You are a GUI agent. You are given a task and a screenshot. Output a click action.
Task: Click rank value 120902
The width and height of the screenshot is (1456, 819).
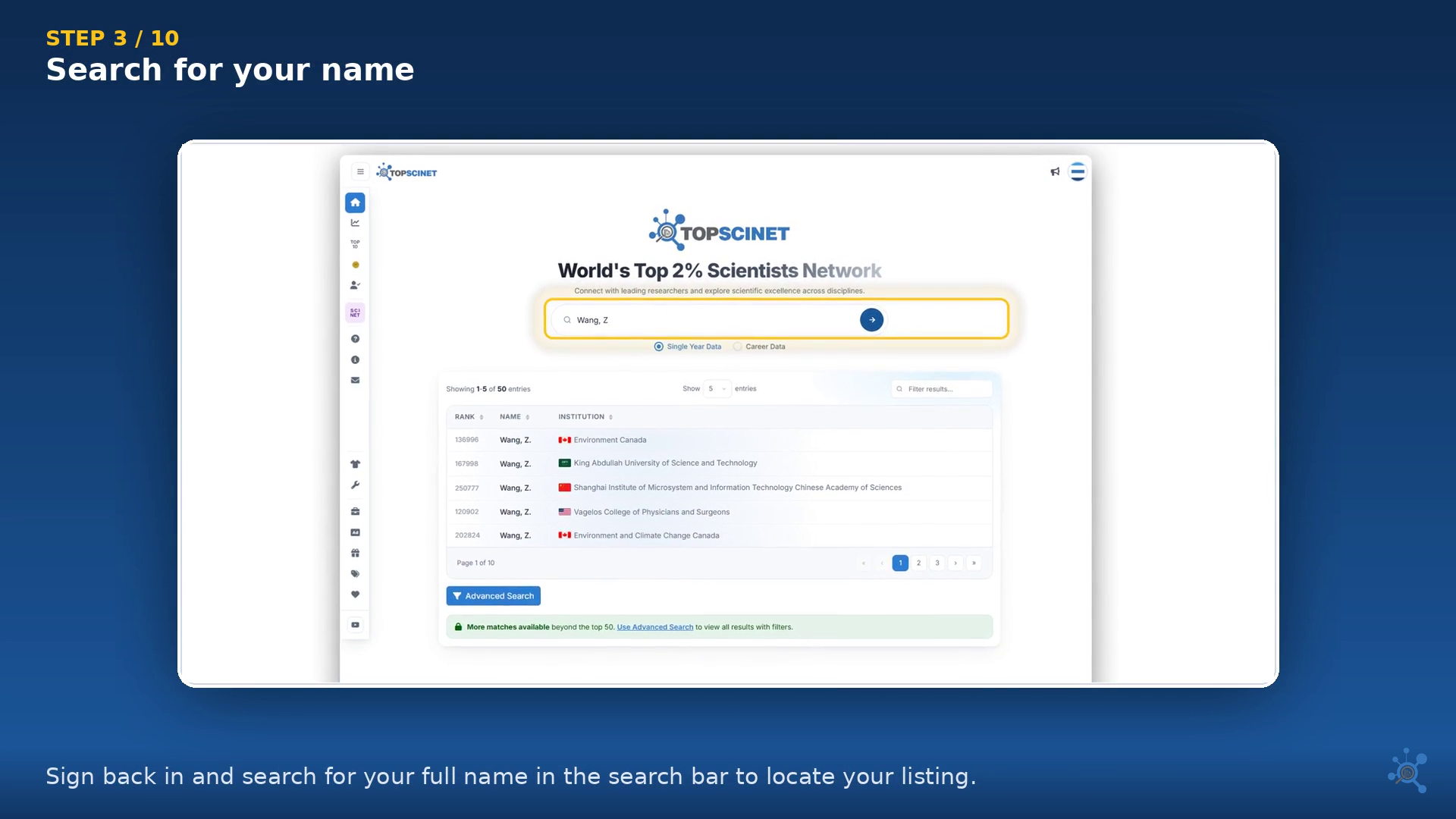click(x=466, y=512)
